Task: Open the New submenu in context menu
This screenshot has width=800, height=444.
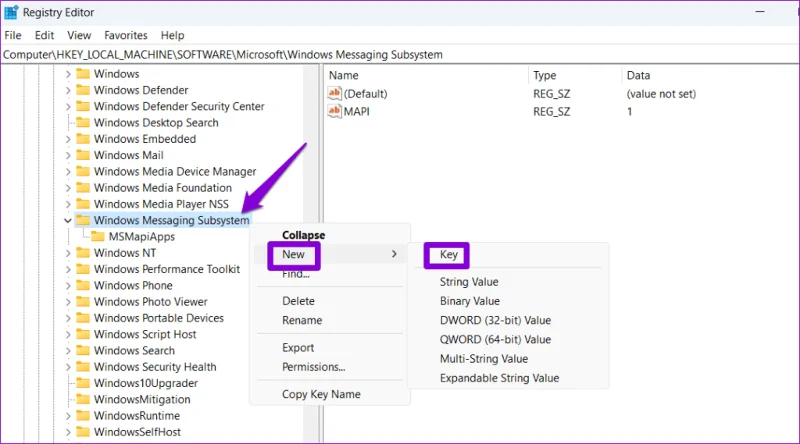Action: click(330, 254)
